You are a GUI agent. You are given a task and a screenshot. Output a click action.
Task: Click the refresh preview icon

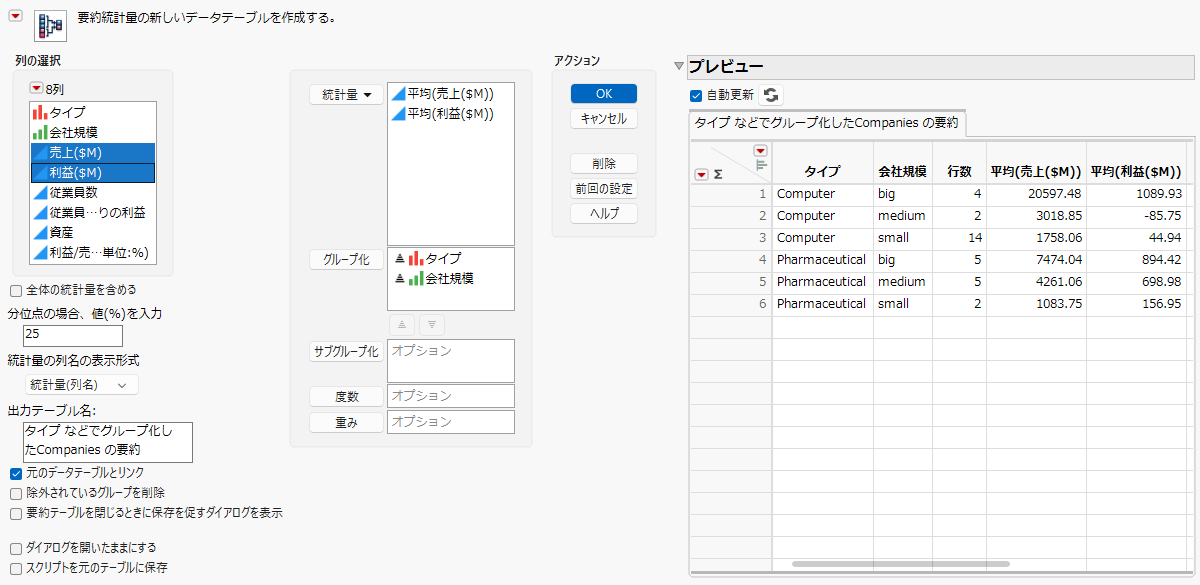[770, 95]
